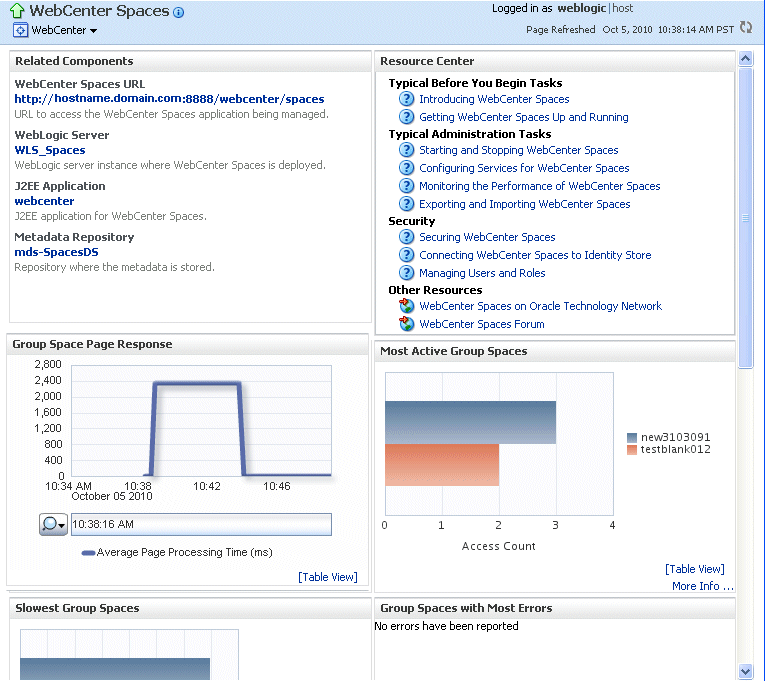Screen dimensions: 765x681
Task: Open Securing WebCenter Spaces link
Action: tap(487, 237)
